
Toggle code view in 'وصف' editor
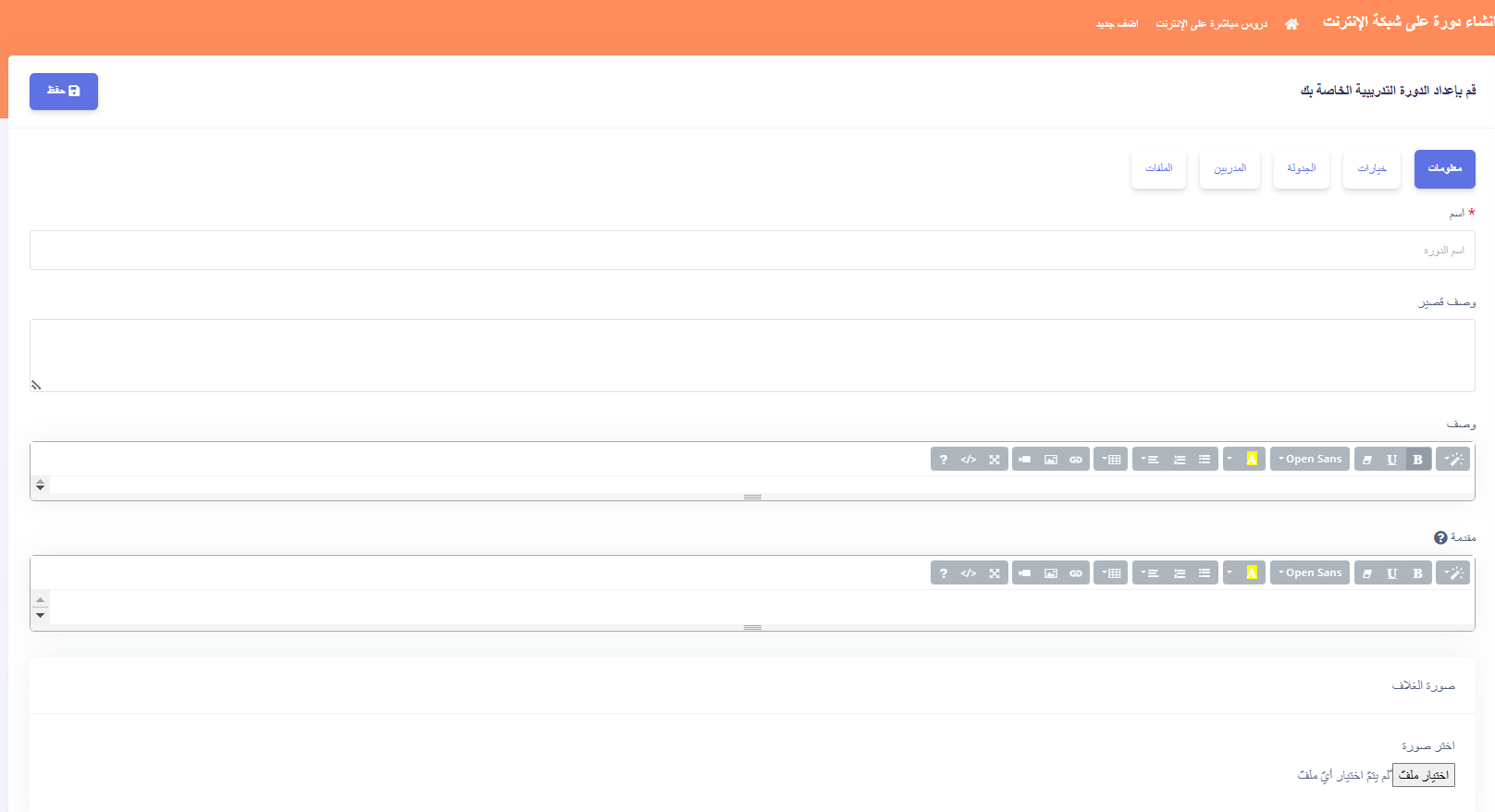(x=969, y=460)
